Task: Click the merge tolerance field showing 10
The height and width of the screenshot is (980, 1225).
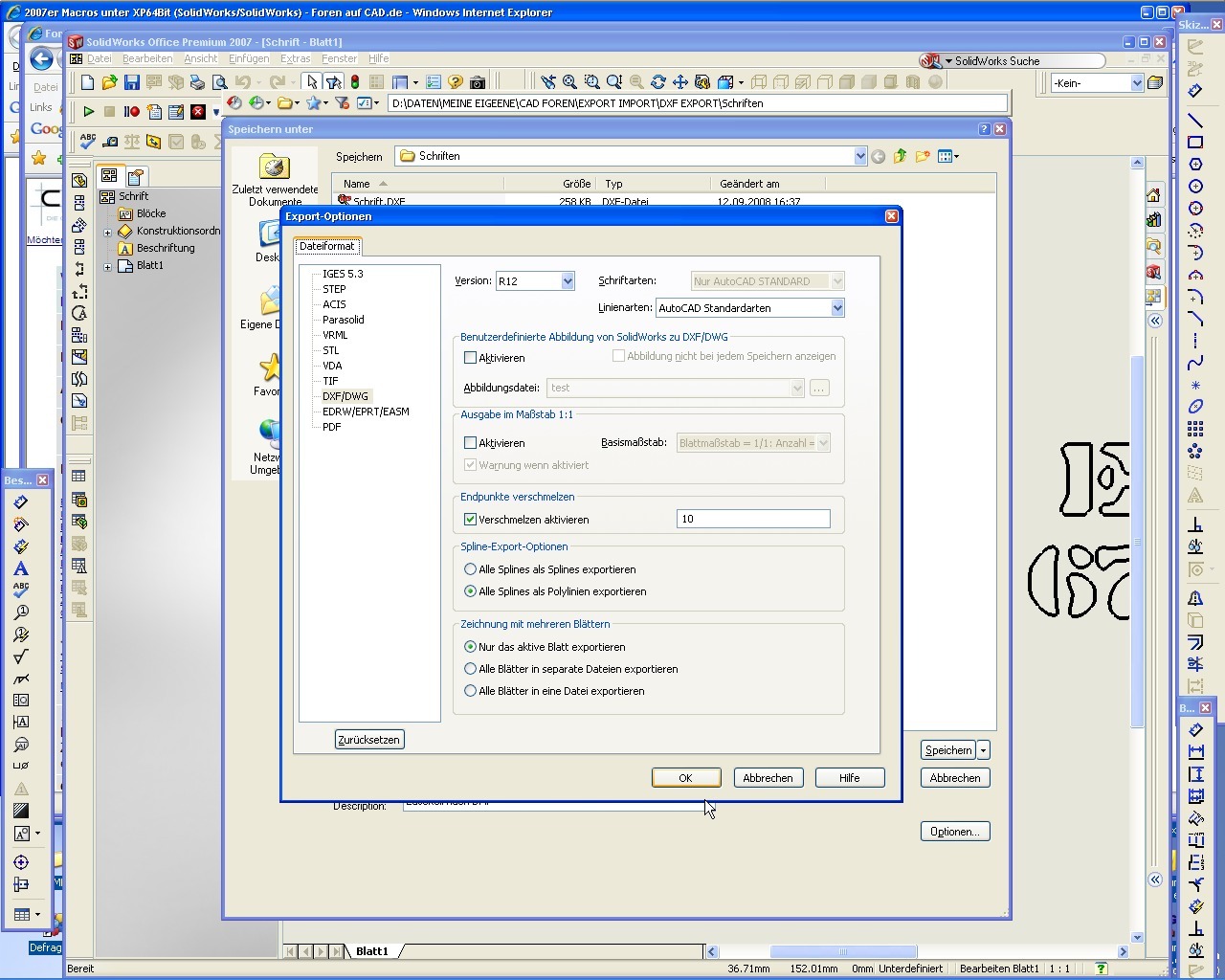Action: click(x=753, y=519)
